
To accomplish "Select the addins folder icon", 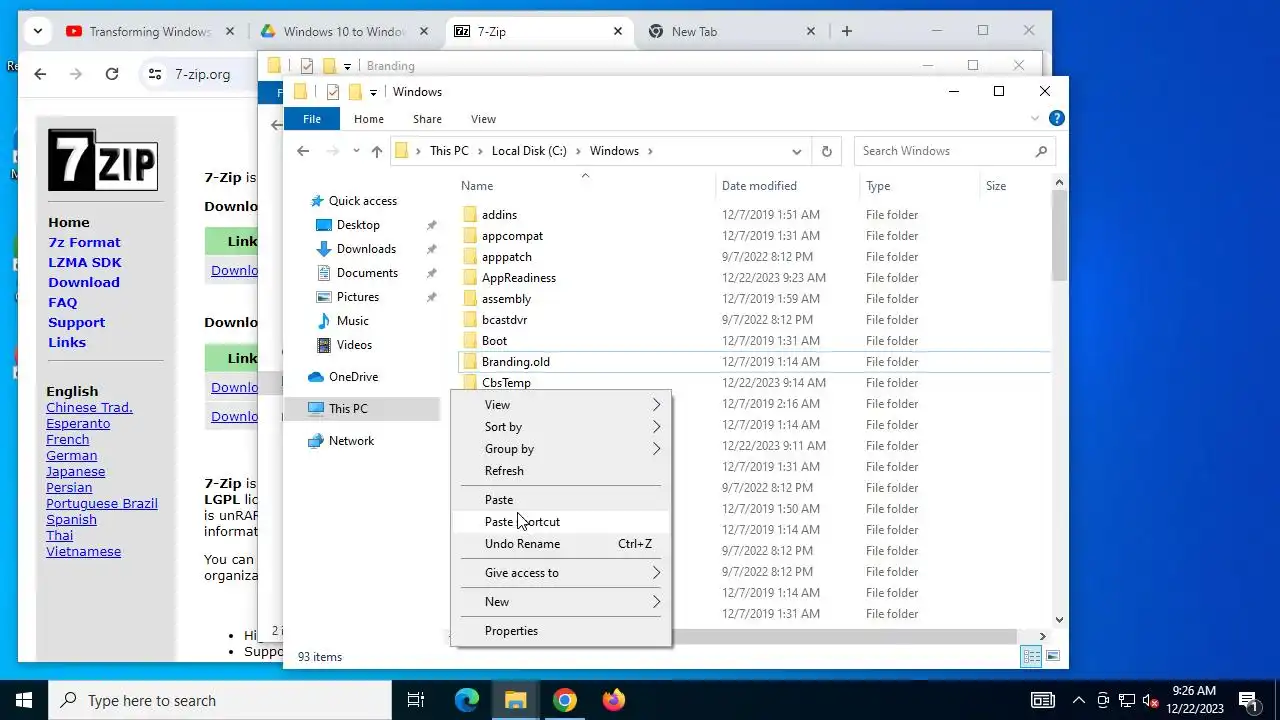I will (470, 215).
